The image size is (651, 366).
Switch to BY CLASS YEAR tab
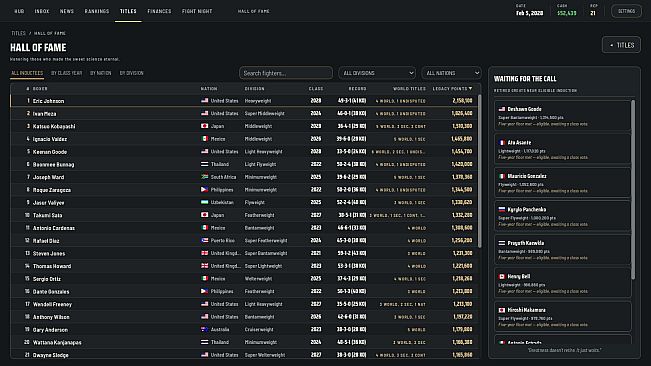click(66, 73)
